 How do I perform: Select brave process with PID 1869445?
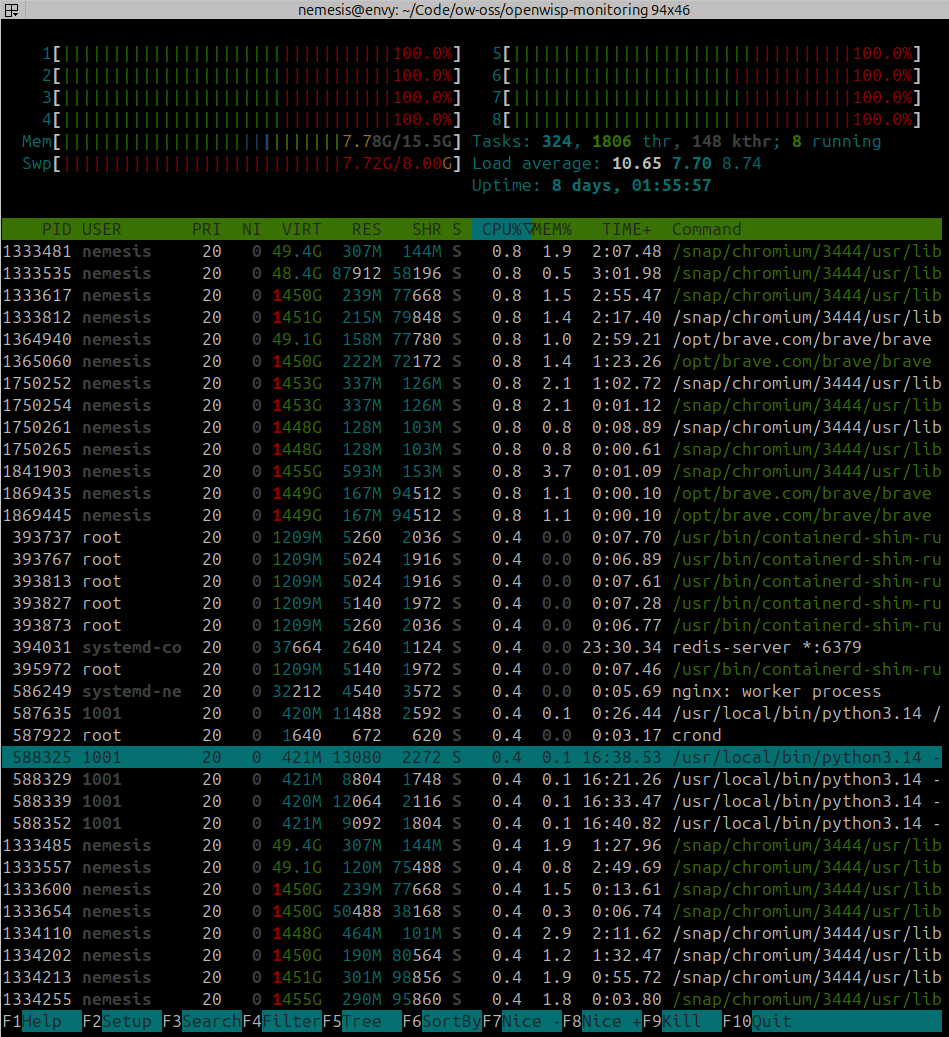(x=472, y=515)
